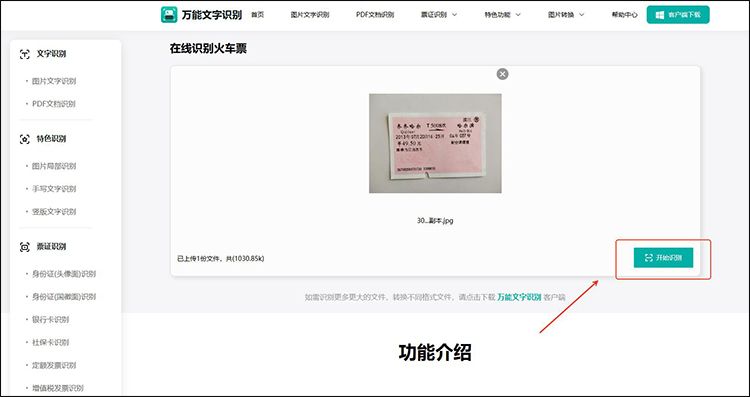
Task: Click the 票证识别 section icon in sidebar
Action: 24,247
